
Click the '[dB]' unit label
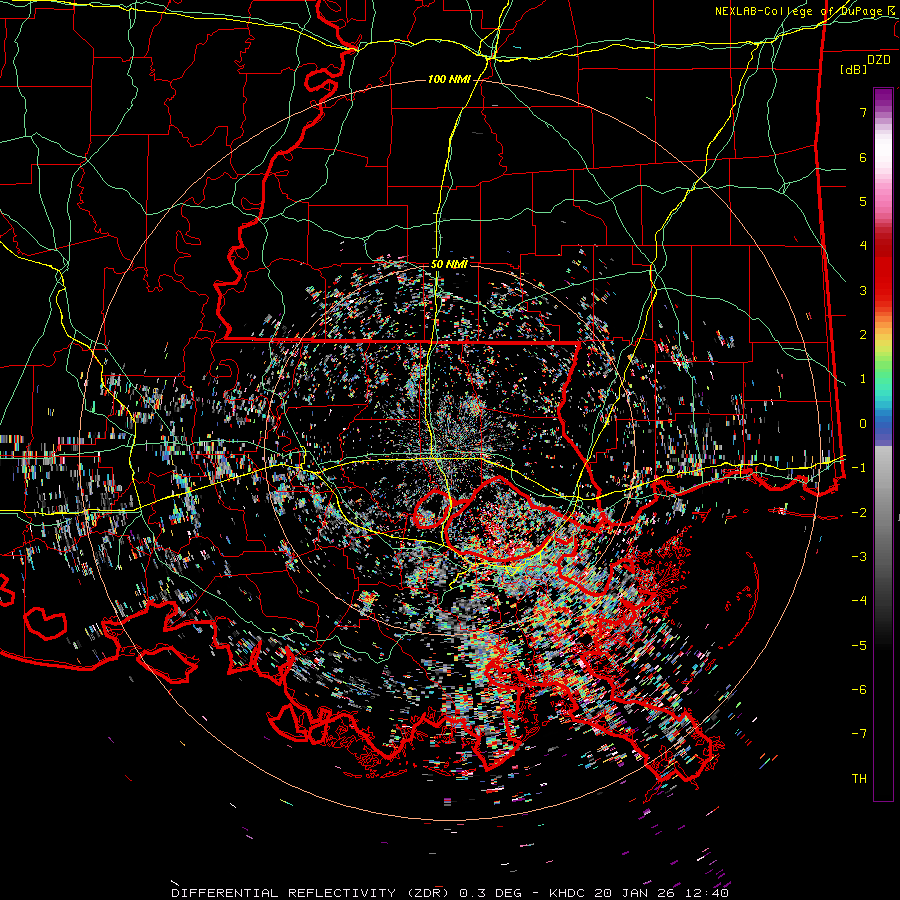[854, 70]
